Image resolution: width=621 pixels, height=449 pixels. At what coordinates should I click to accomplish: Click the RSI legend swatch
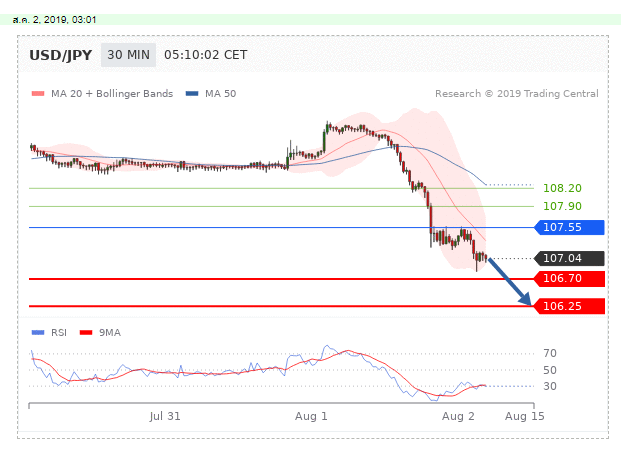38,333
